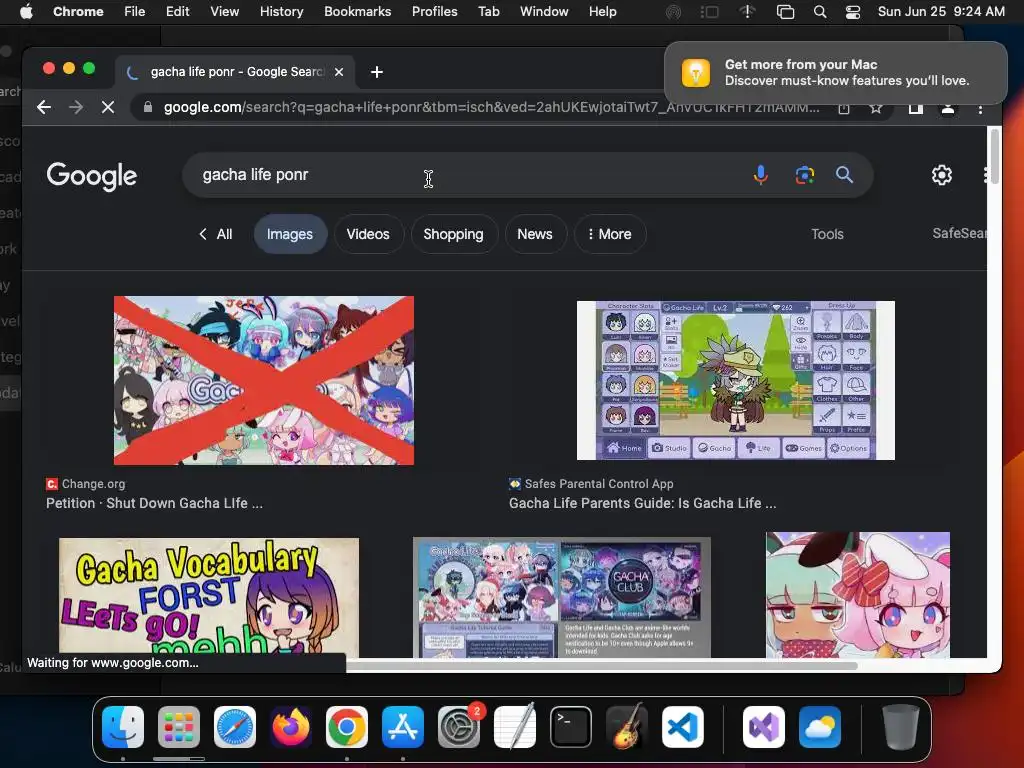
Task: Switch to Videos results
Action: (368, 234)
